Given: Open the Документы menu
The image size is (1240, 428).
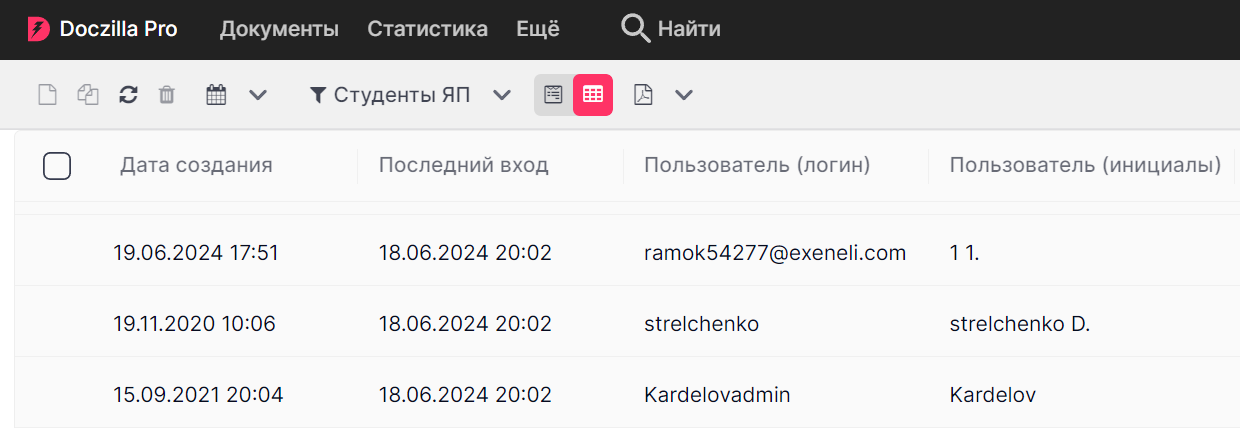Looking at the screenshot, I should pyautogui.click(x=279, y=29).
